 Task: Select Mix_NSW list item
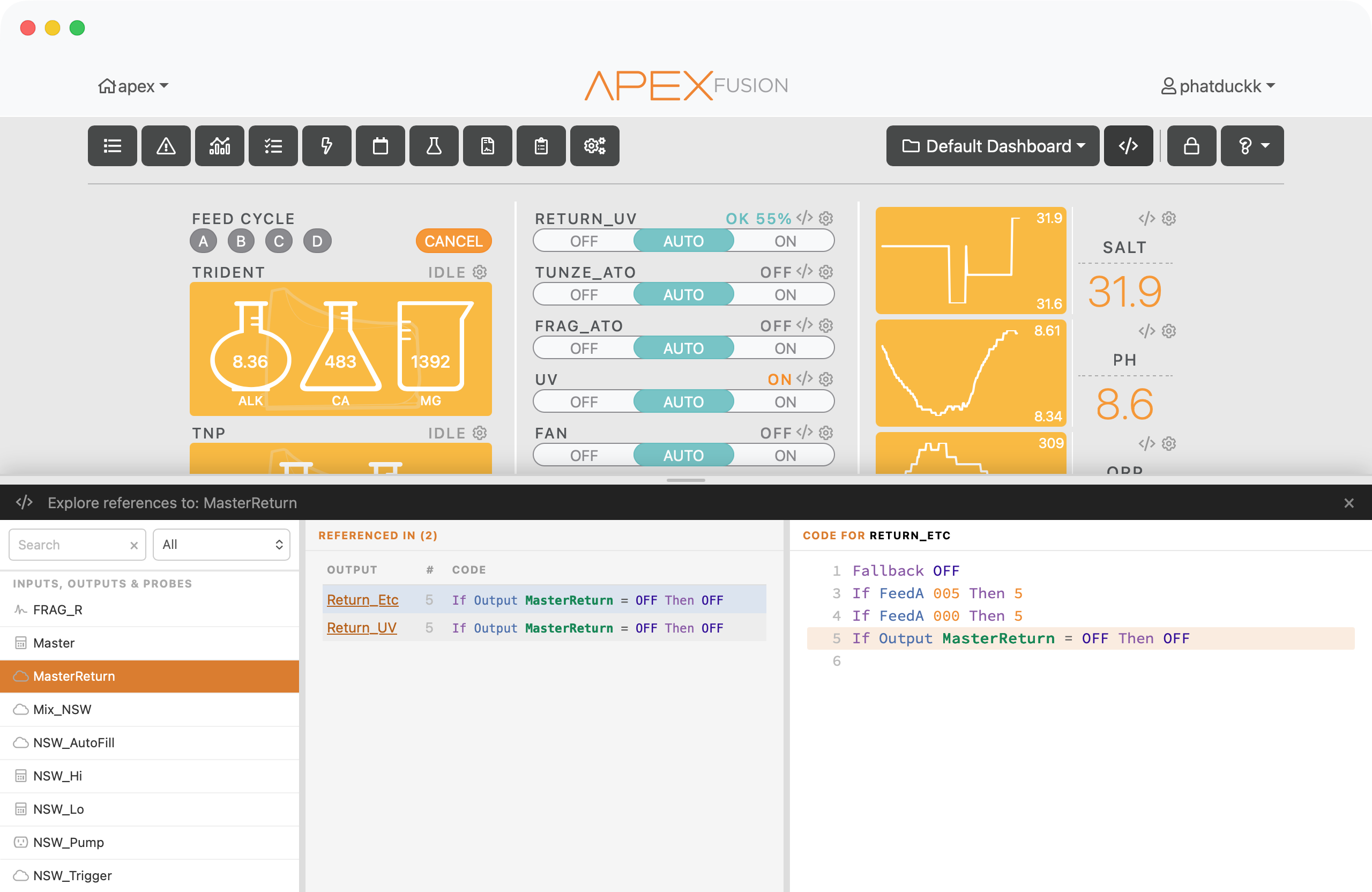[x=150, y=709]
